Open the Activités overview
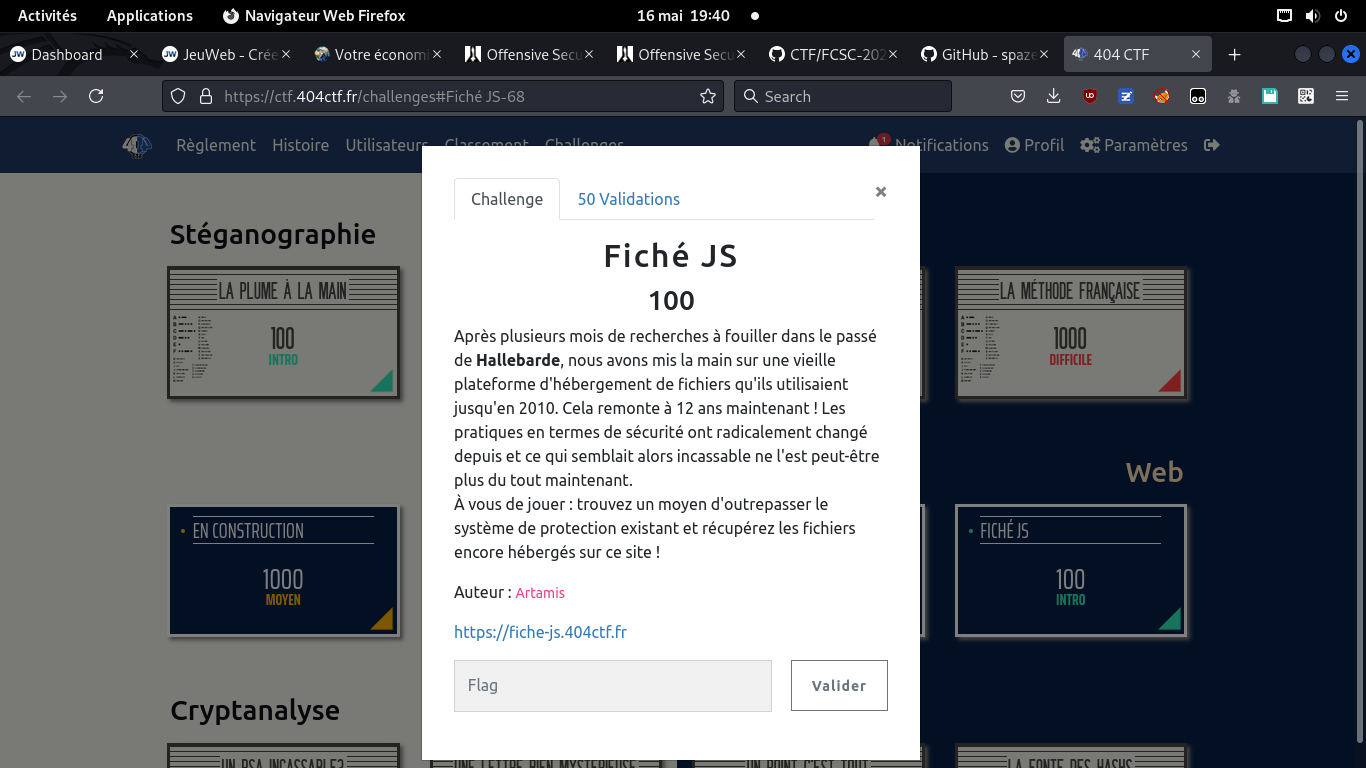Viewport: 1366px width, 768px height. (x=47, y=16)
